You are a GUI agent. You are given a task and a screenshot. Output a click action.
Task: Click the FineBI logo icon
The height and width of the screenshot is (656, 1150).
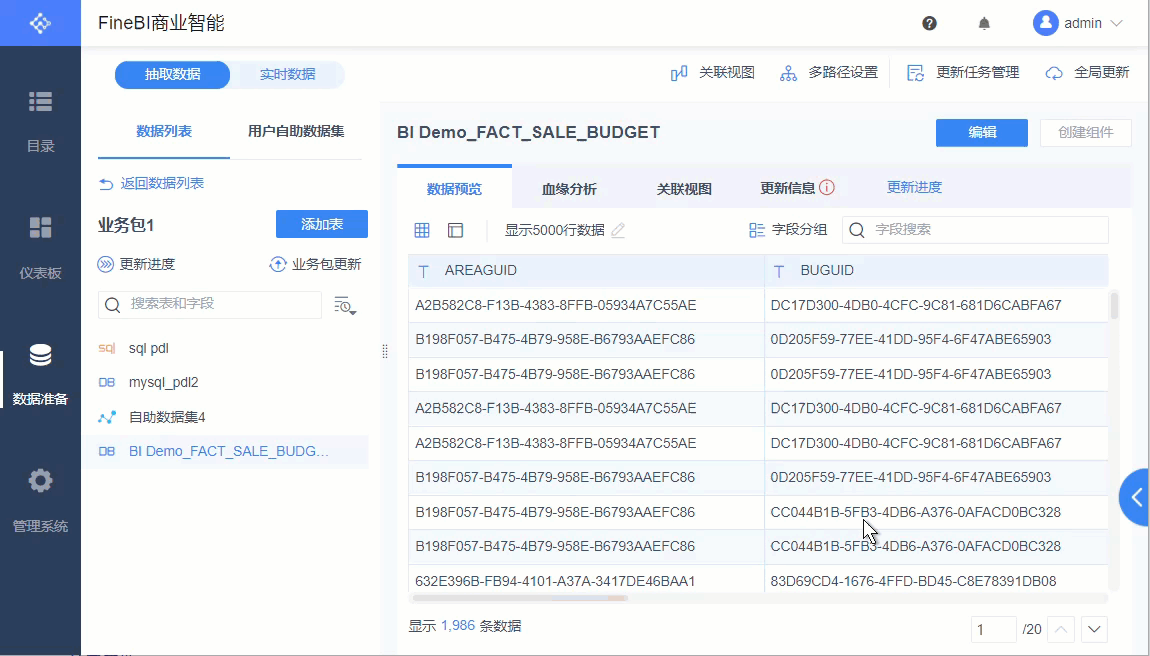point(40,23)
